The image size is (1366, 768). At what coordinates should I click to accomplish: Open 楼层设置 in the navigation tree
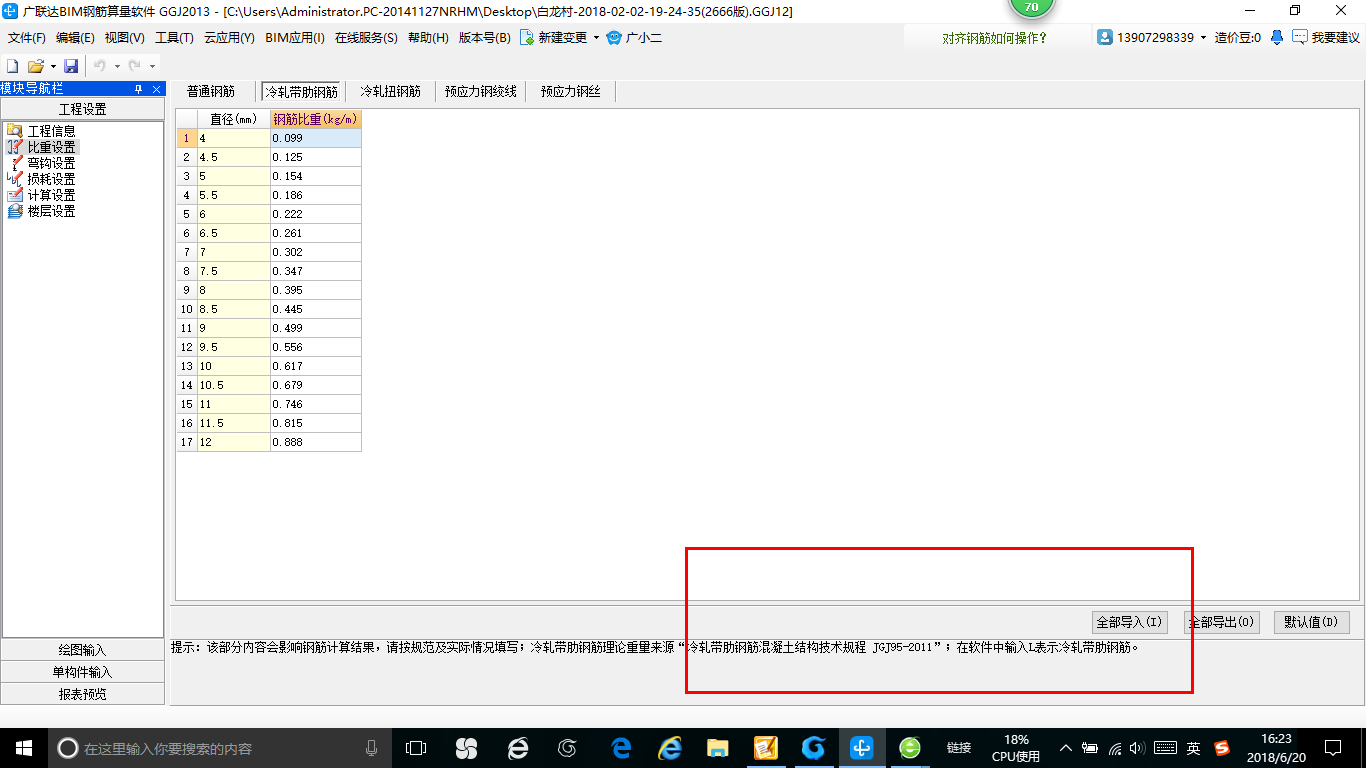point(51,211)
